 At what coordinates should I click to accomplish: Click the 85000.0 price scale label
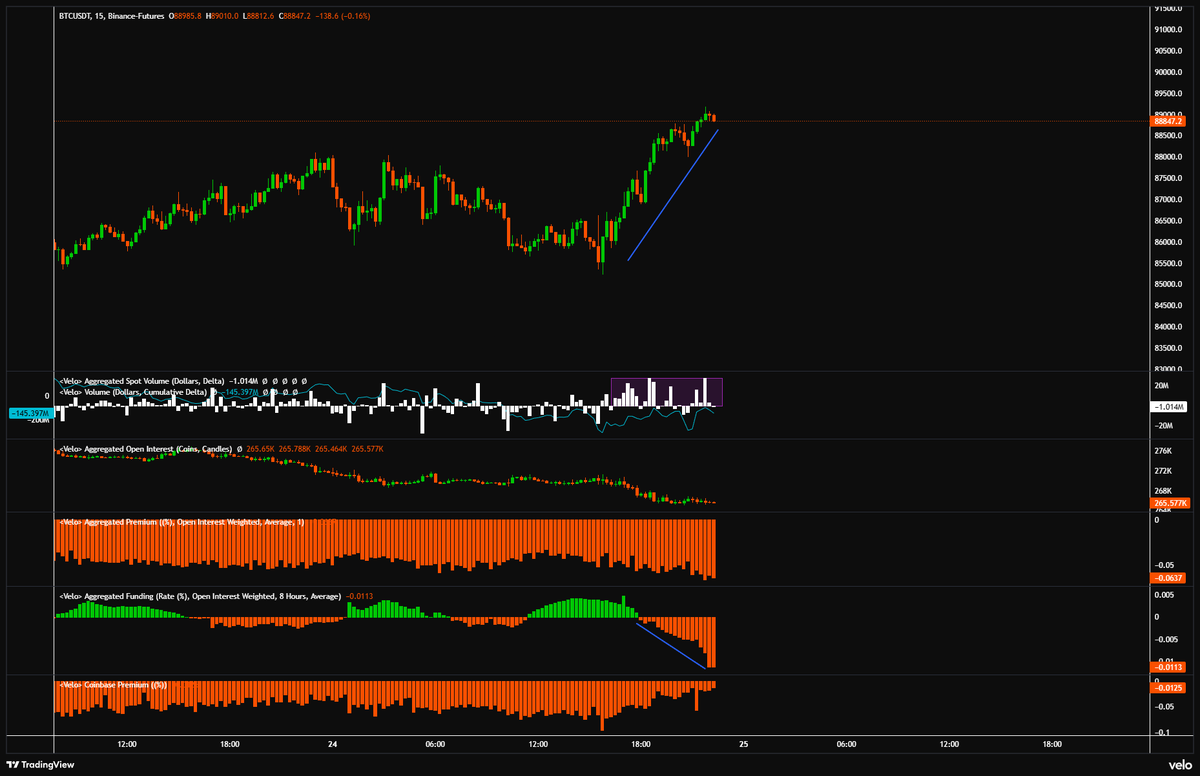pyautogui.click(x=1170, y=284)
